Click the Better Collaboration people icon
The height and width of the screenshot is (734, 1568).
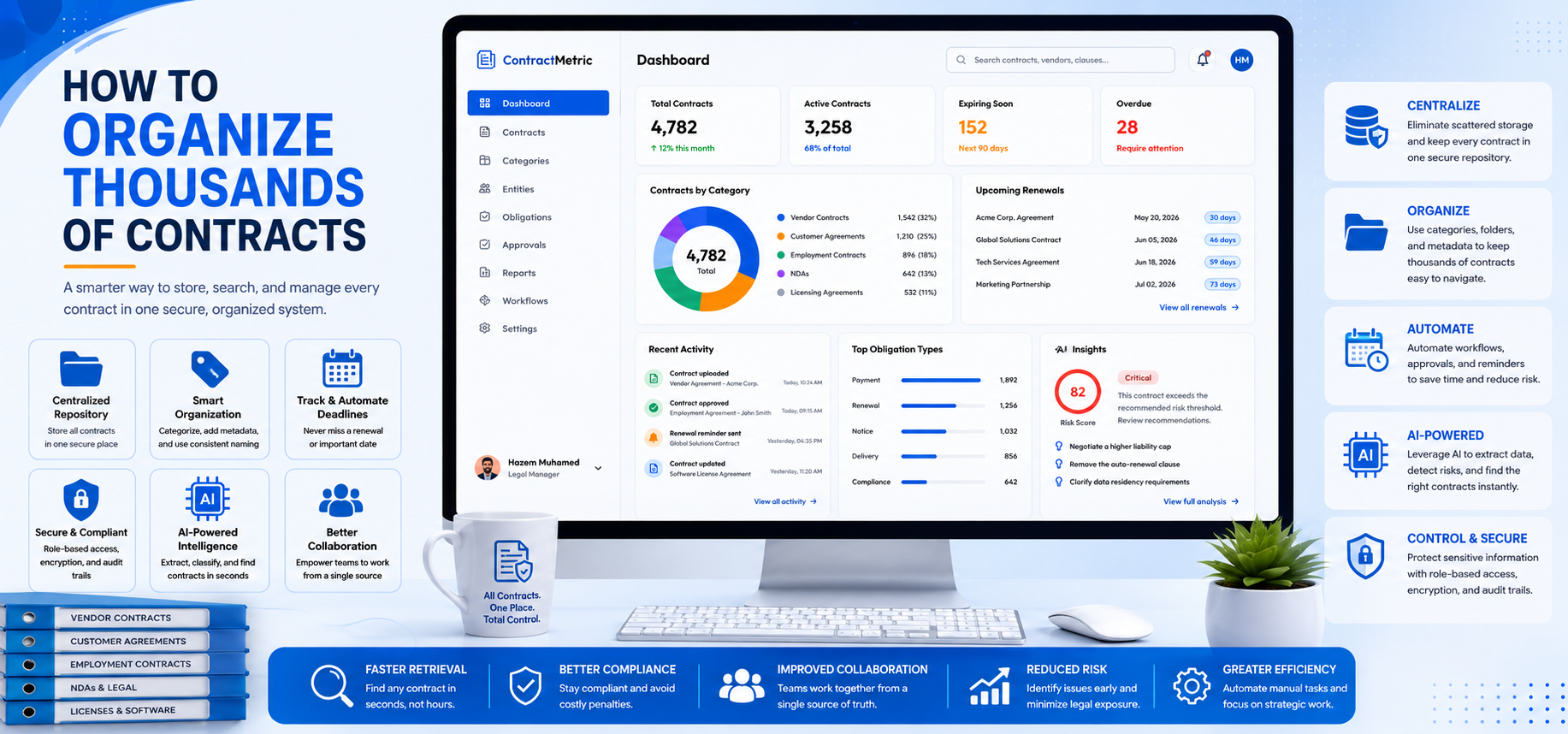pyautogui.click(x=341, y=500)
